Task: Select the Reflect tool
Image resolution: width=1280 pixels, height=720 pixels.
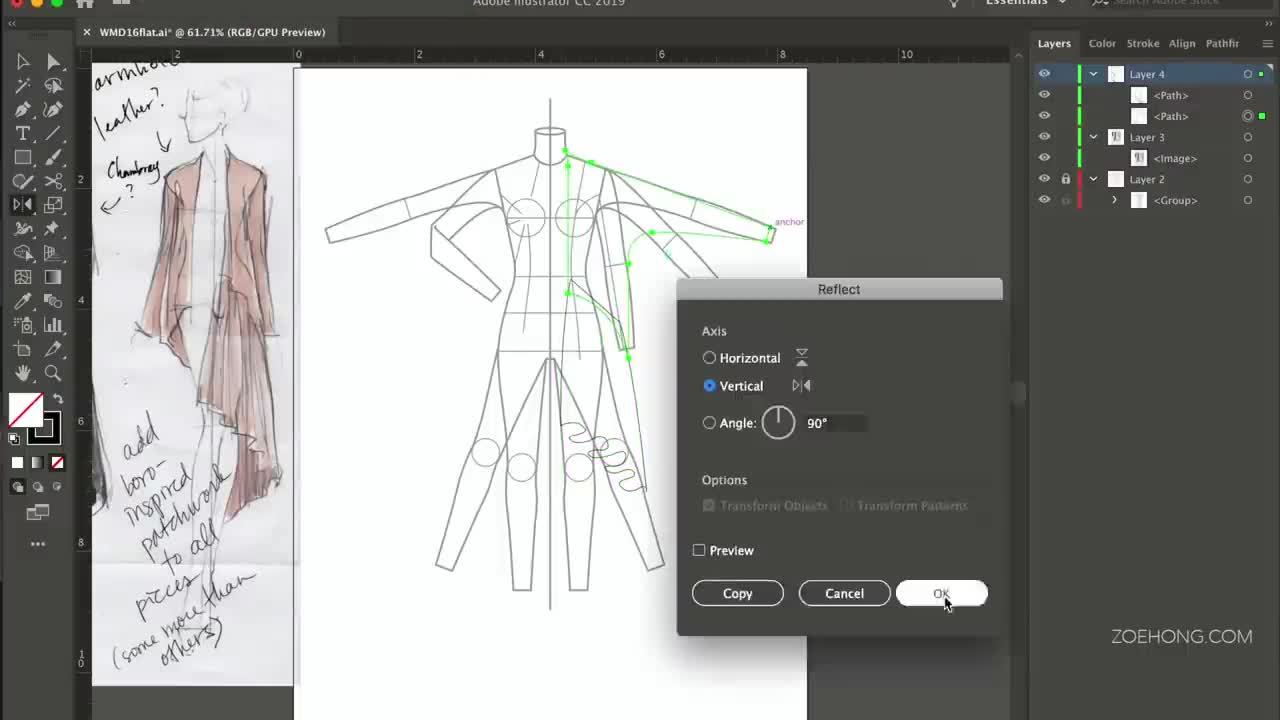Action: [23, 205]
